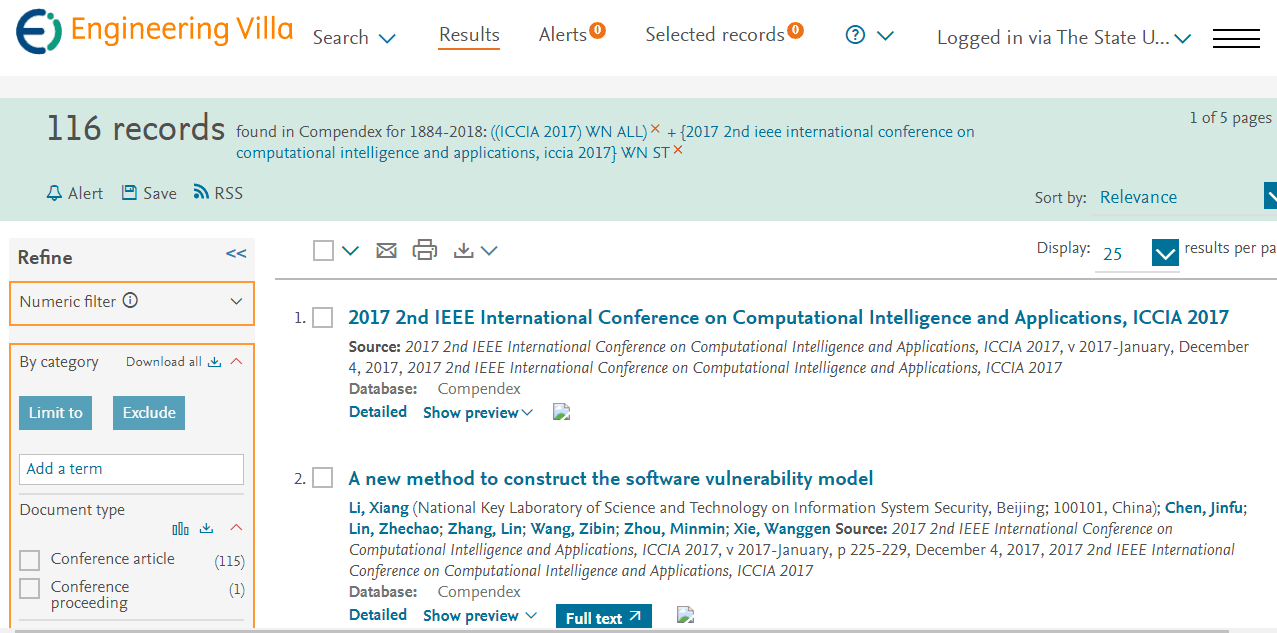The image size is (1277, 633).
Task: Check the Conference proceeding filter
Action: [30, 588]
